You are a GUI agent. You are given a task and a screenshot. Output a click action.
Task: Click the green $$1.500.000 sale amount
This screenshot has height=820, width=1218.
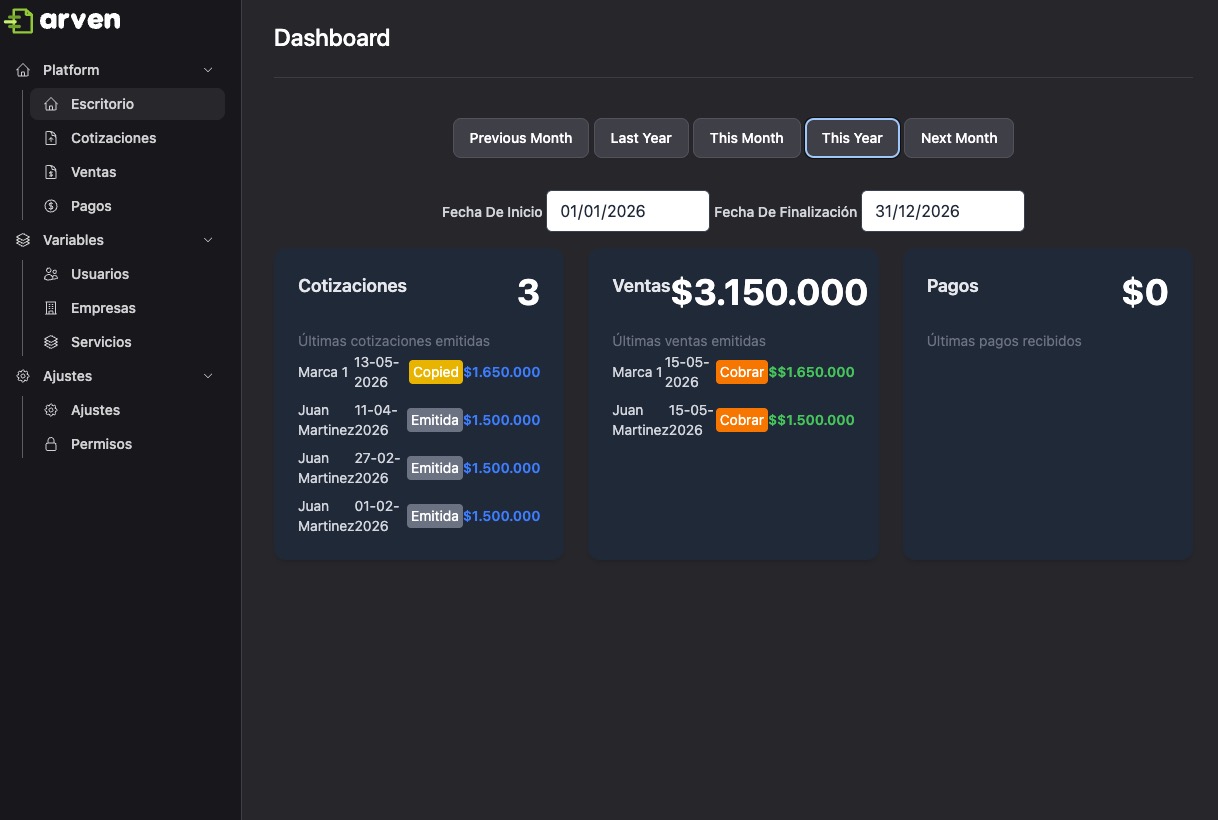click(x=812, y=420)
